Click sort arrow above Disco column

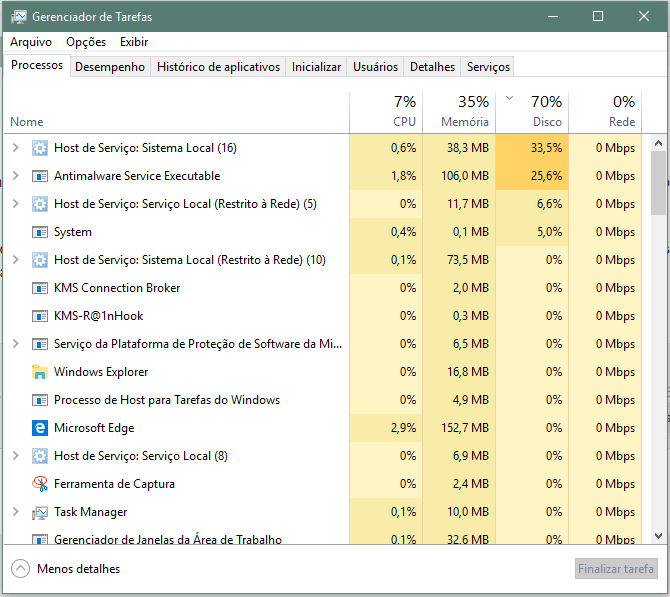coord(509,98)
